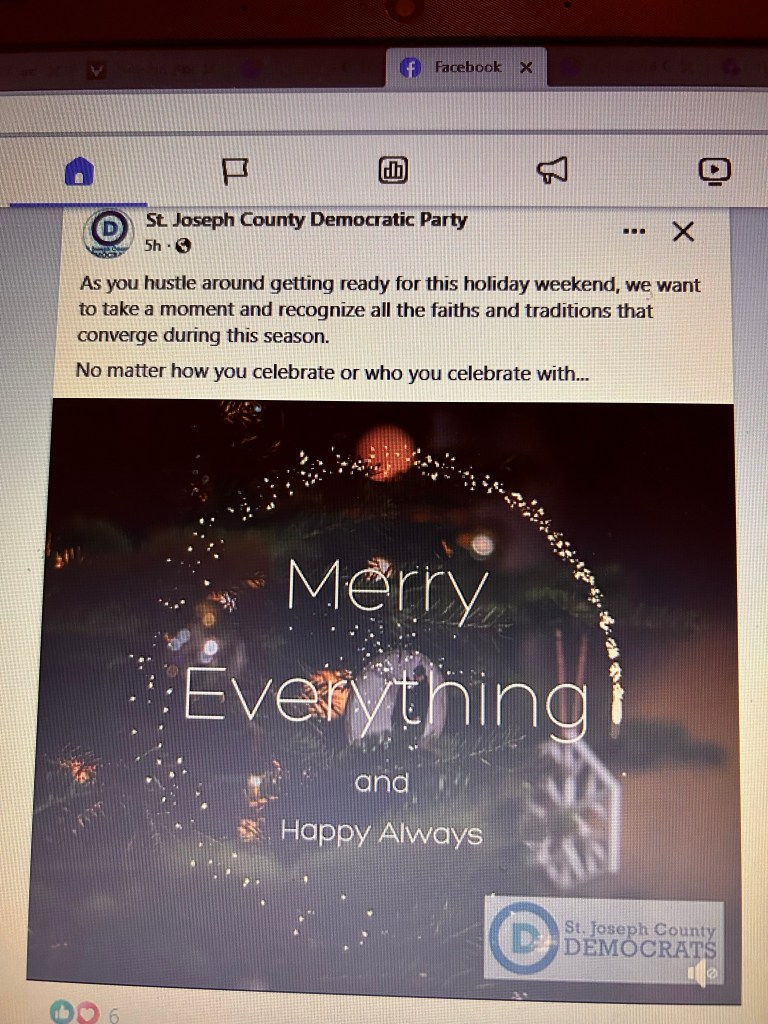View the reaction count of 6

tap(114, 1016)
